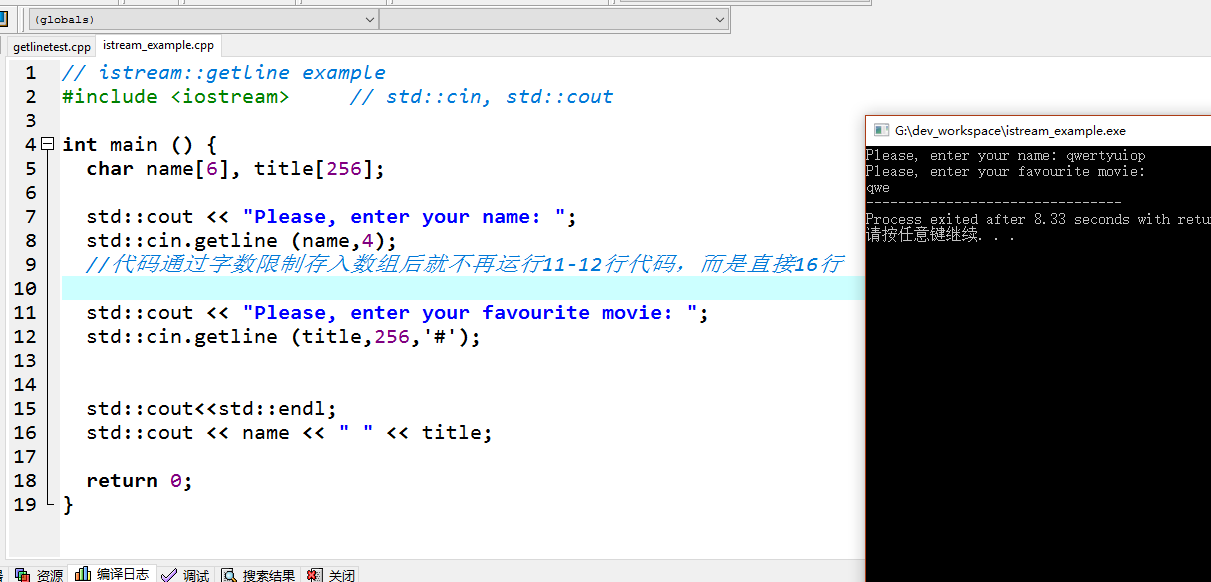
Task: Click the bar chart icon on 编译日志 tab
Action: [x=84, y=574]
